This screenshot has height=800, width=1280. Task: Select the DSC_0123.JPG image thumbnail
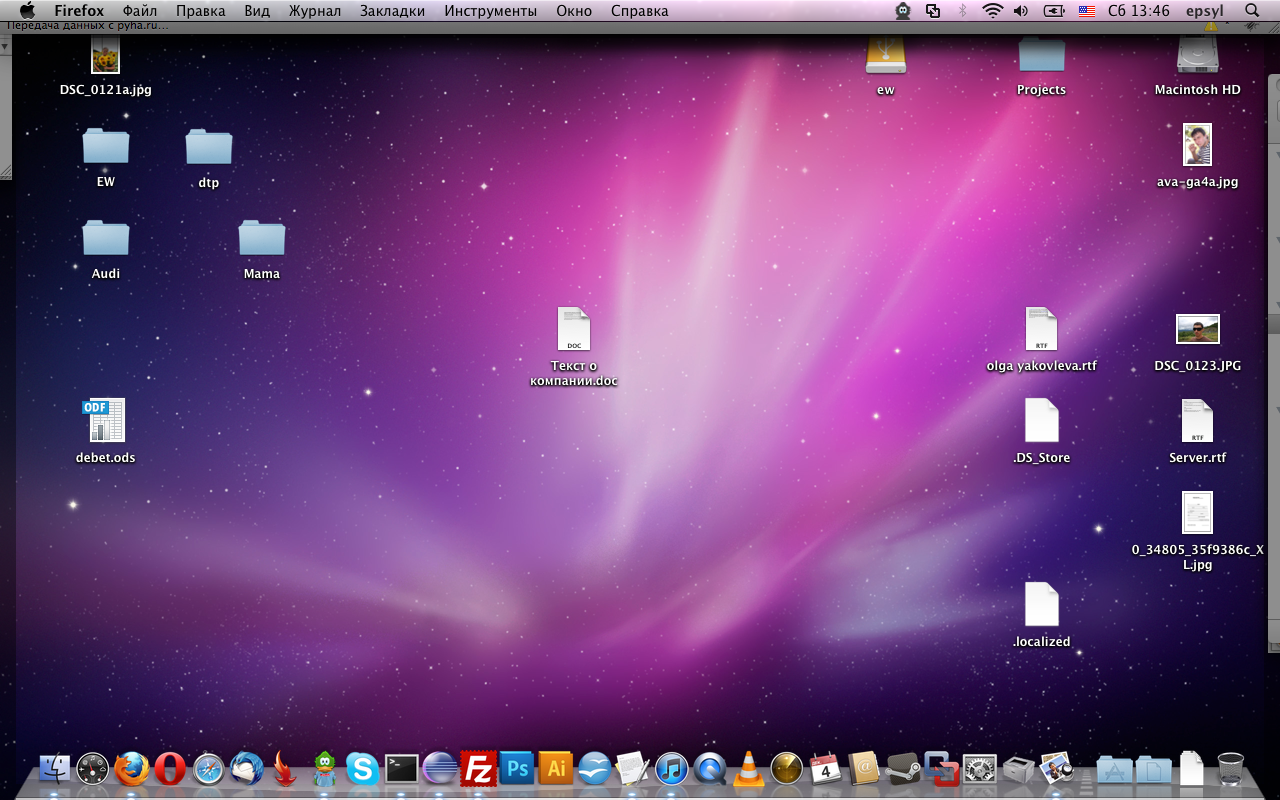click(x=1197, y=330)
